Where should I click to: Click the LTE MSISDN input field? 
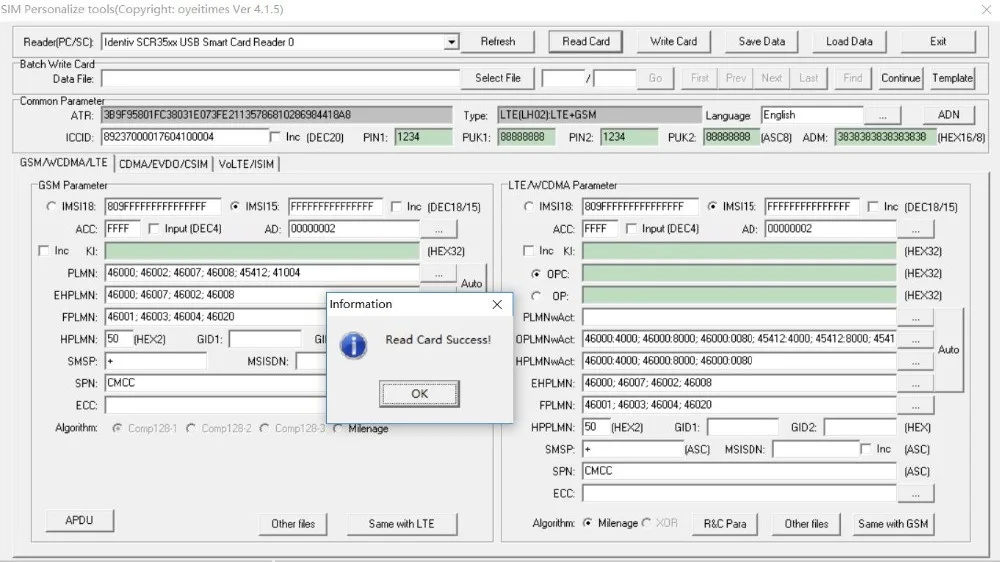click(815, 450)
